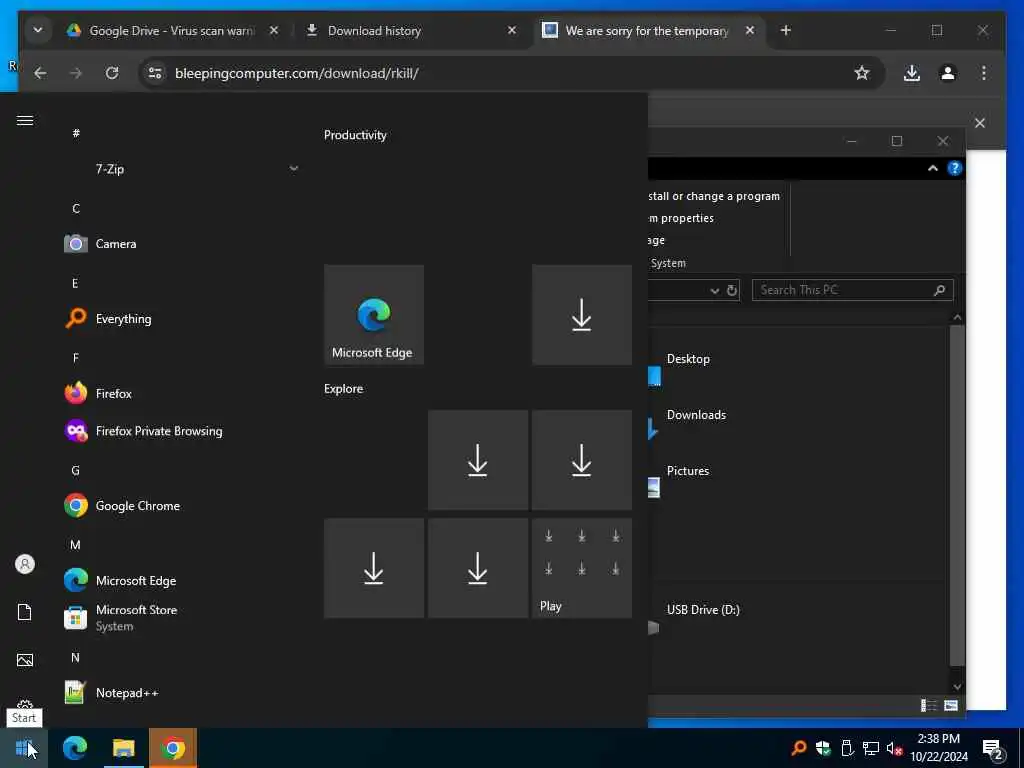The image size is (1024, 768).
Task: Open the taskbar clock showing 2:38 PM
Action: (939, 748)
